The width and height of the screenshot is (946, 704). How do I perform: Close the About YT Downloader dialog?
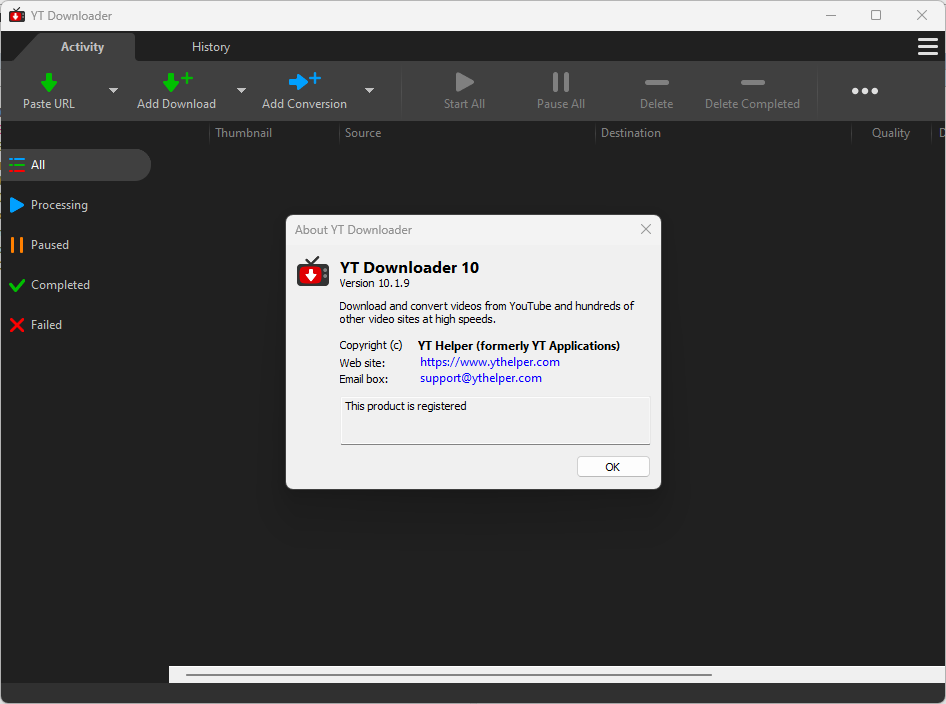(x=646, y=229)
